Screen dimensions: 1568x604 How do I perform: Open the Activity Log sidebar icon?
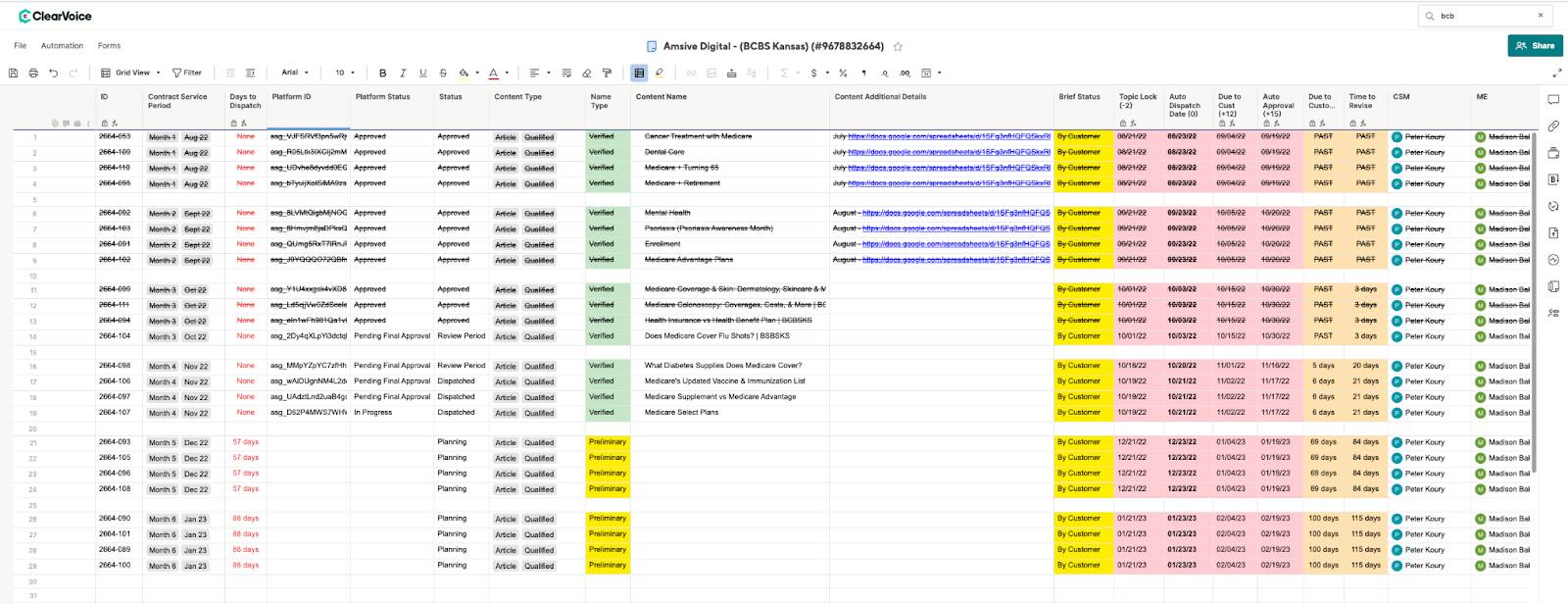point(1553,260)
